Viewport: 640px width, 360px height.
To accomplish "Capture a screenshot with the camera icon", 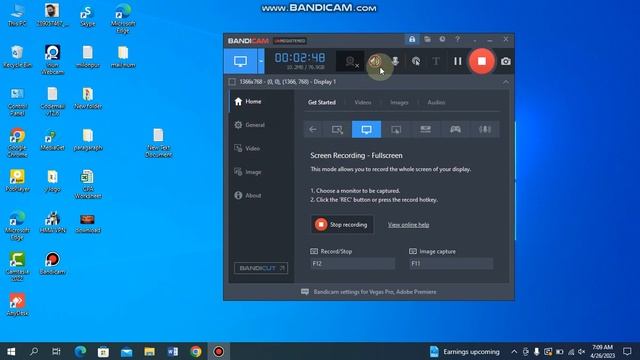I will click(506, 61).
